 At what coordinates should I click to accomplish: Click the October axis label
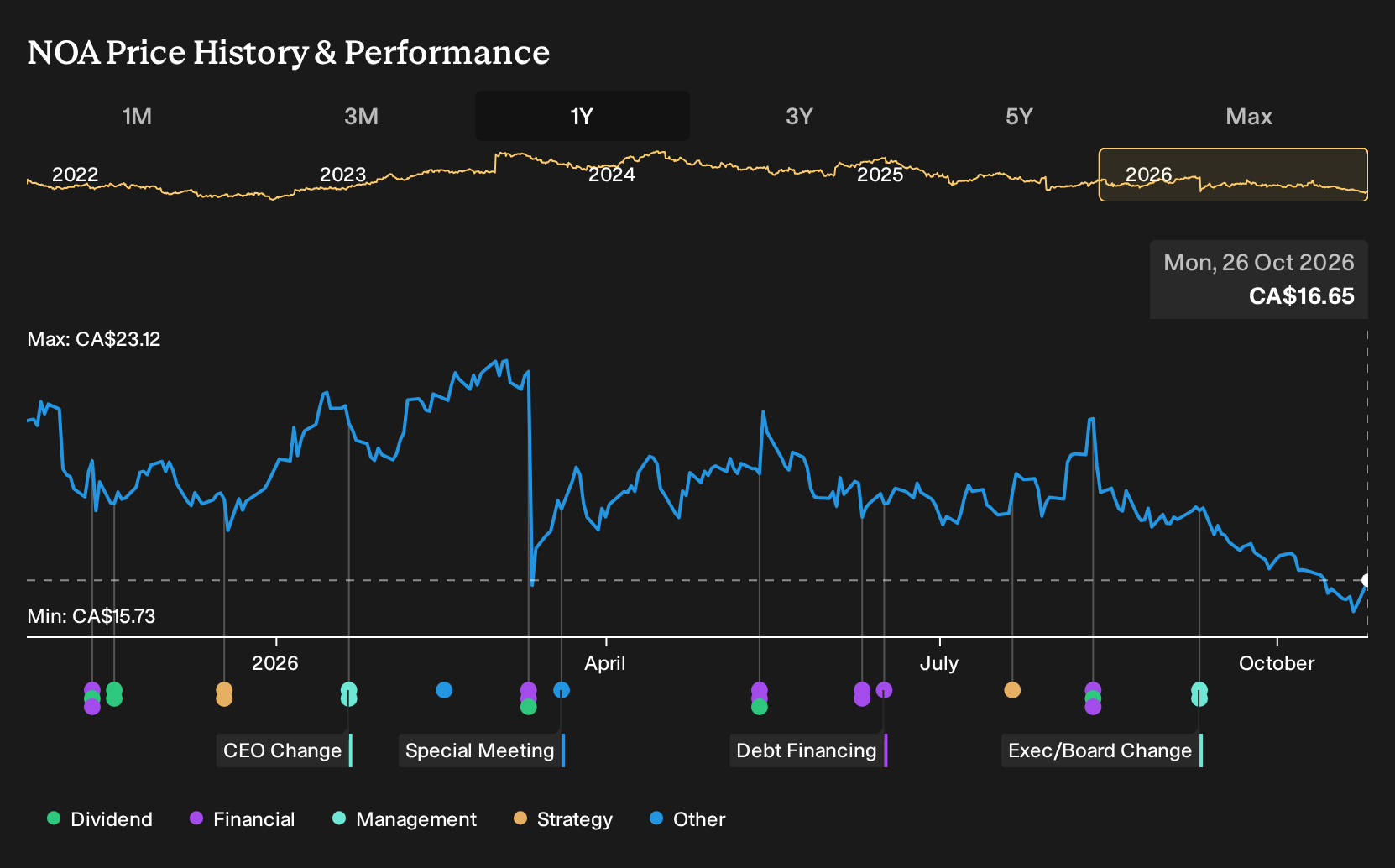pyautogui.click(x=1277, y=663)
